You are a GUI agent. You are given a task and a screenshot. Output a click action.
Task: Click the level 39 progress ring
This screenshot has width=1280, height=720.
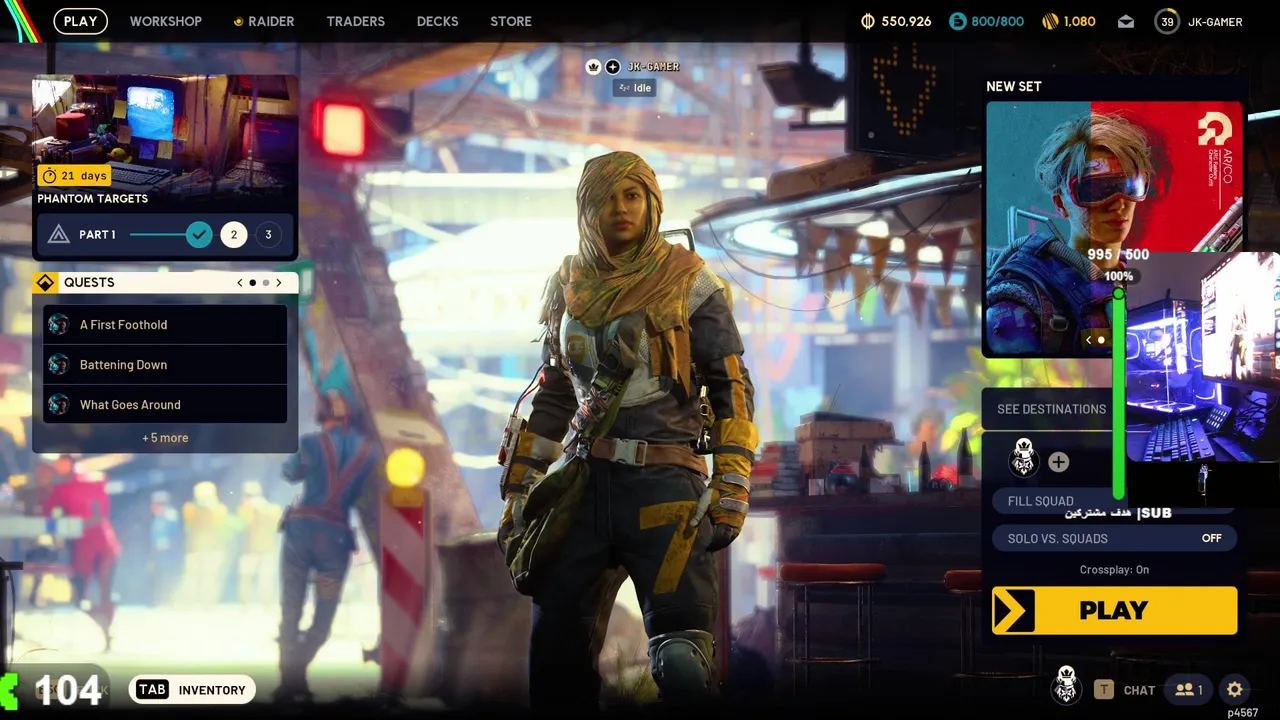pyautogui.click(x=1167, y=21)
